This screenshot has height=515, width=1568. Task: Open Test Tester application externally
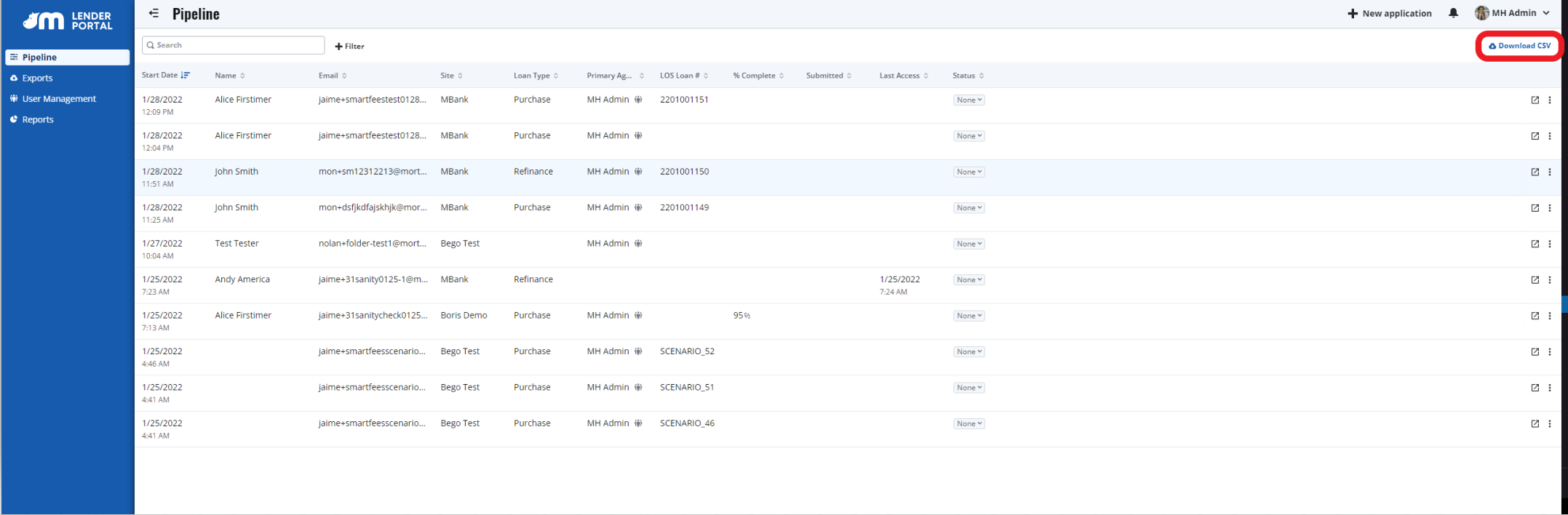coord(1535,244)
